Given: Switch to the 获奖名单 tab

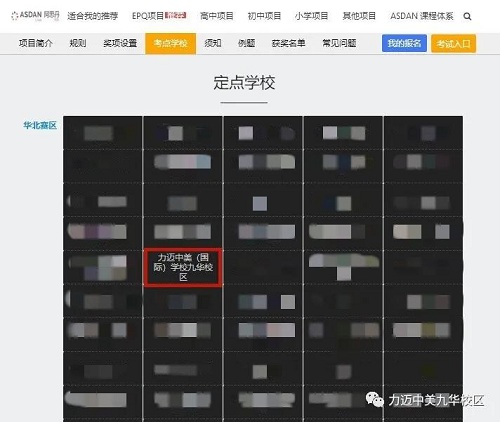Looking at the screenshot, I should point(289,43).
